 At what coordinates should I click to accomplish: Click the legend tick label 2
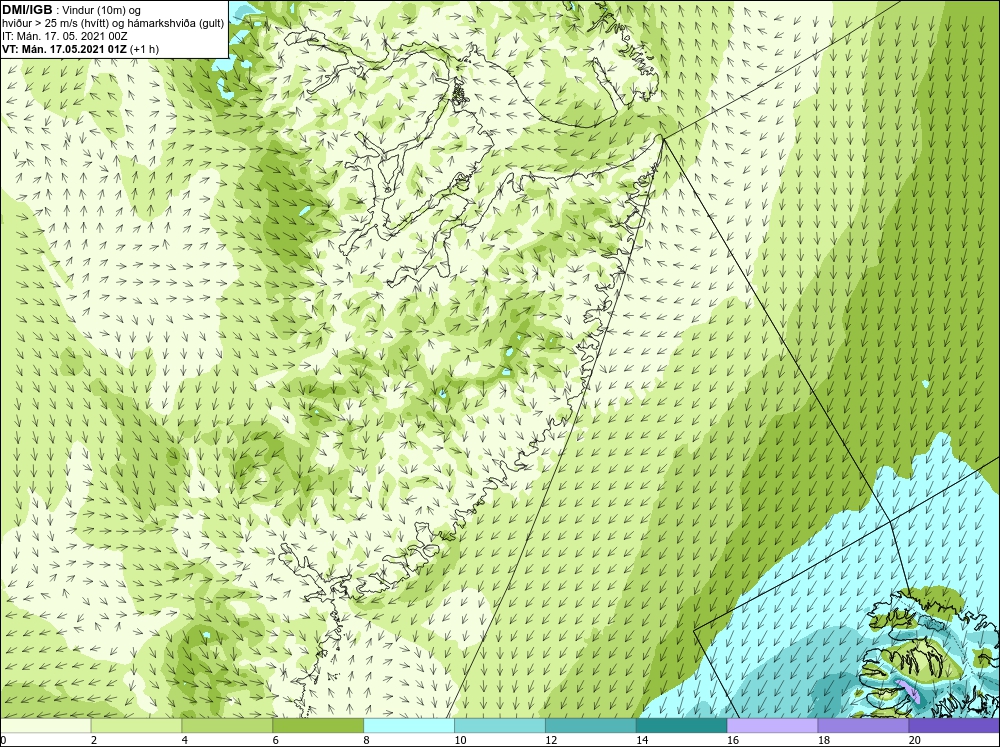tap(94, 740)
